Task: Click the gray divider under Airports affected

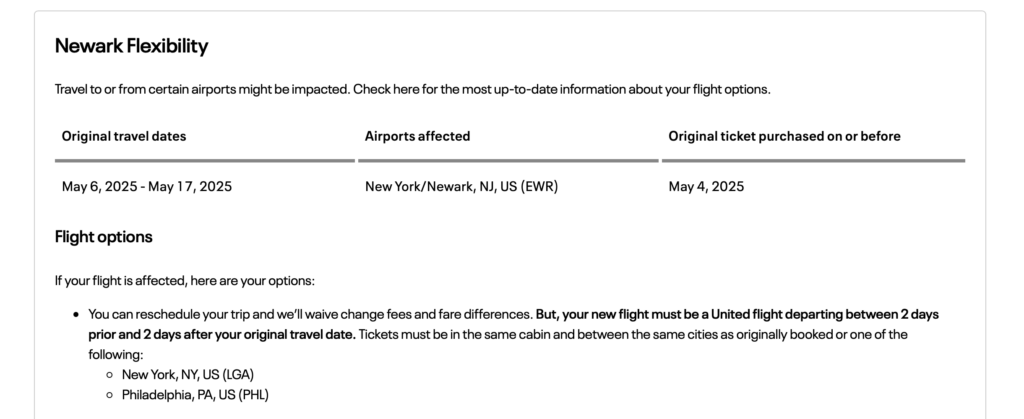Action: click(x=508, y=161)
